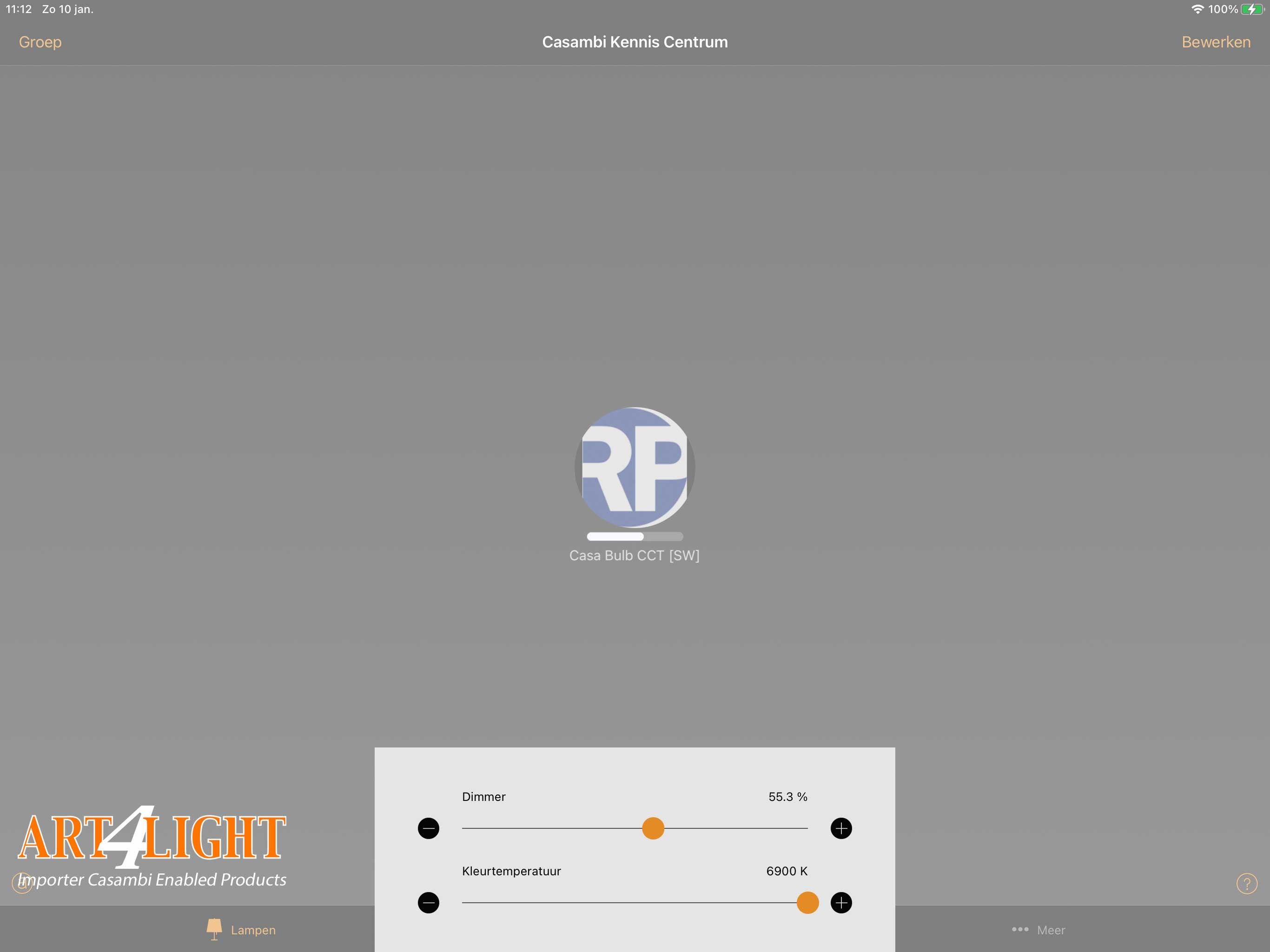
Task: Open the help question mark icon
Action: pyautogui.click(x=1246, y=884)
